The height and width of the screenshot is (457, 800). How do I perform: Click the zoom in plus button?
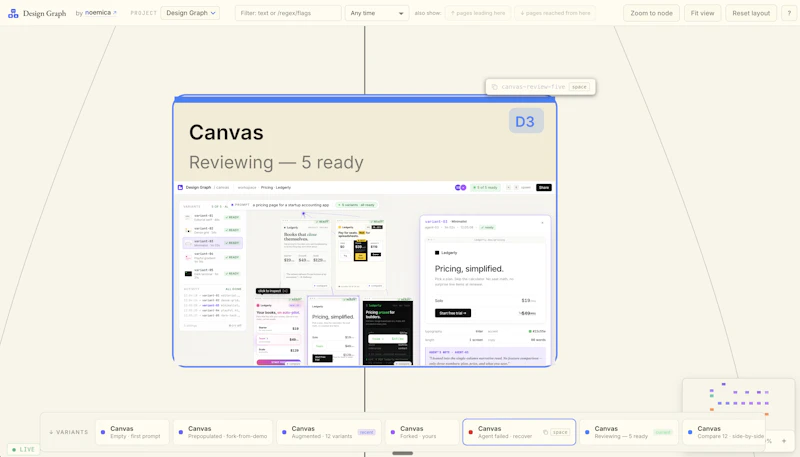click(x=784, y=441)
